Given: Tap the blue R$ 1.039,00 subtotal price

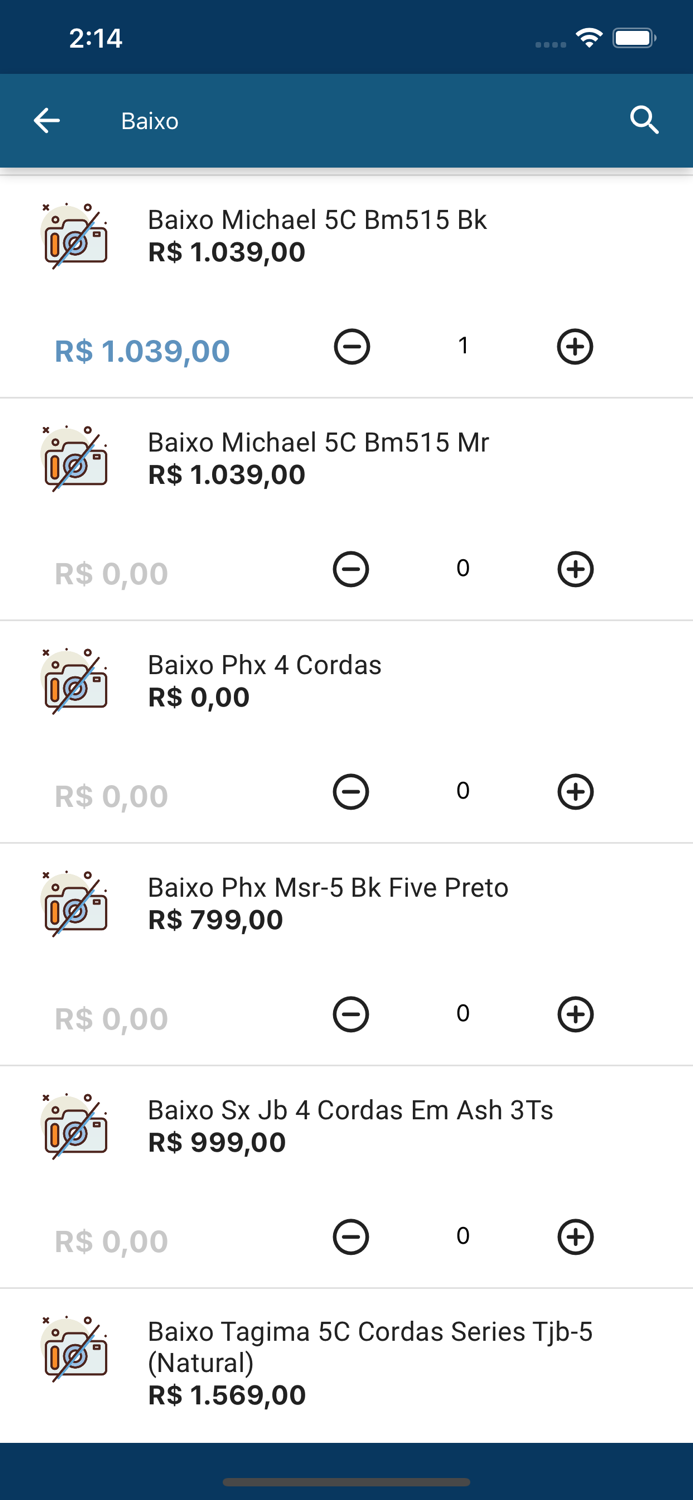Looking at the screenshot, I should [141, 351].
